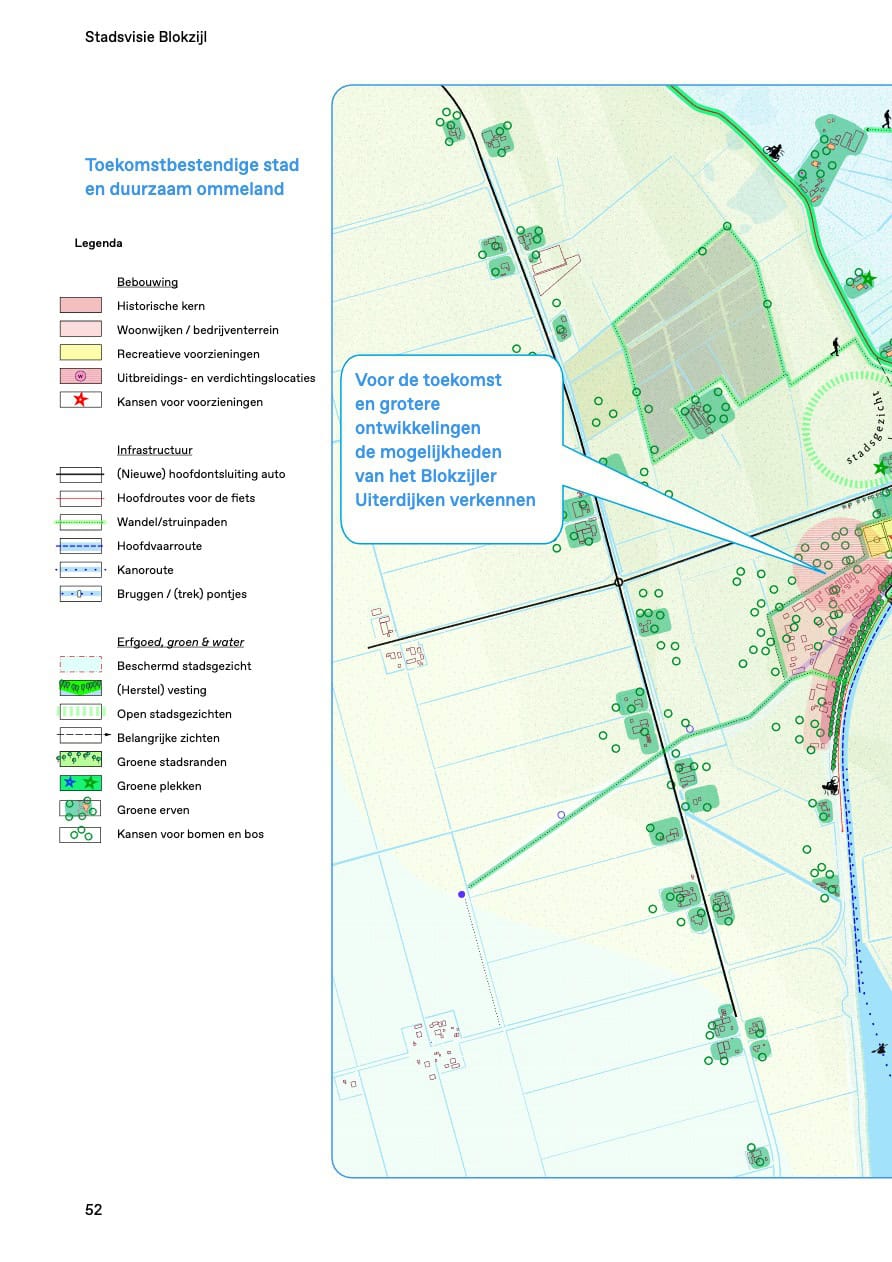Pick the yellow Recreatieve voorzieningen legend swatch
The width and height of the screenshot is (892, 1262).
tap(81, 353)
